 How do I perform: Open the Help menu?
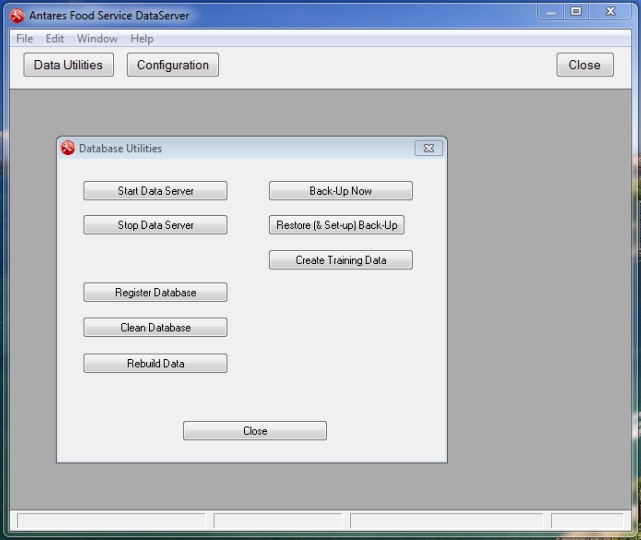coord(142,39)
